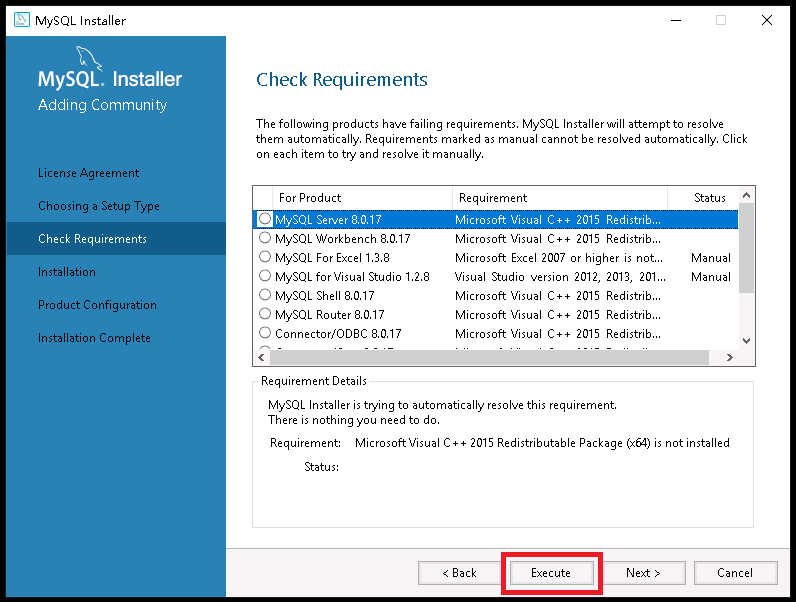Screen dimensions: 796x602
Task: Select the MySQL Shell 8.0.17 radio circle
Action: coord(265,294)
